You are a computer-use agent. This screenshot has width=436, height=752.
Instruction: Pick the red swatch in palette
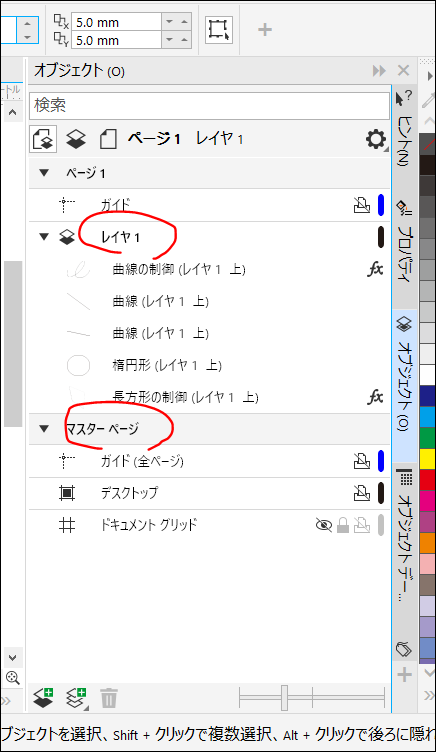427,480
